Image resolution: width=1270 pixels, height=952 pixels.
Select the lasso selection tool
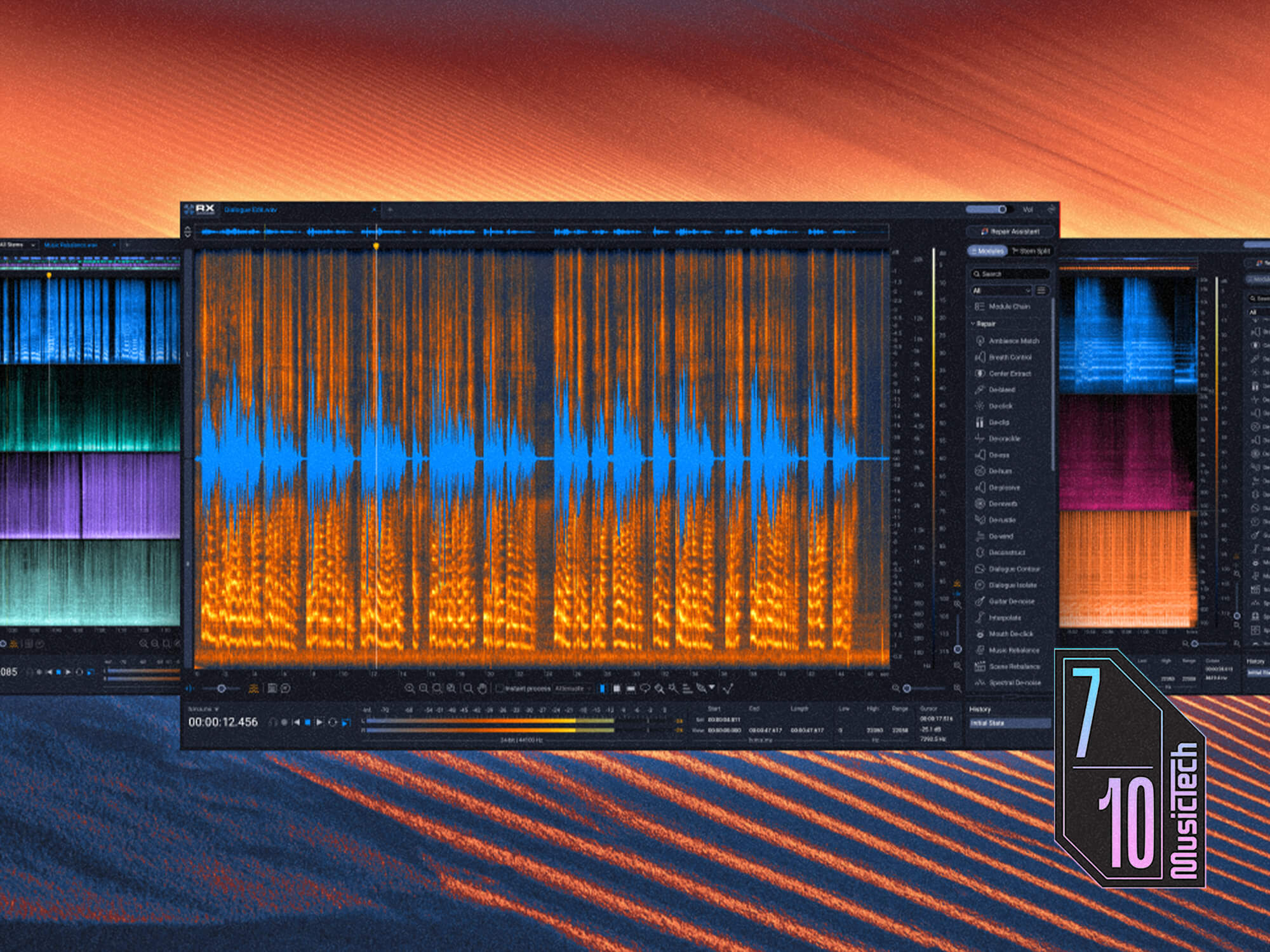(x=645, y=688)
